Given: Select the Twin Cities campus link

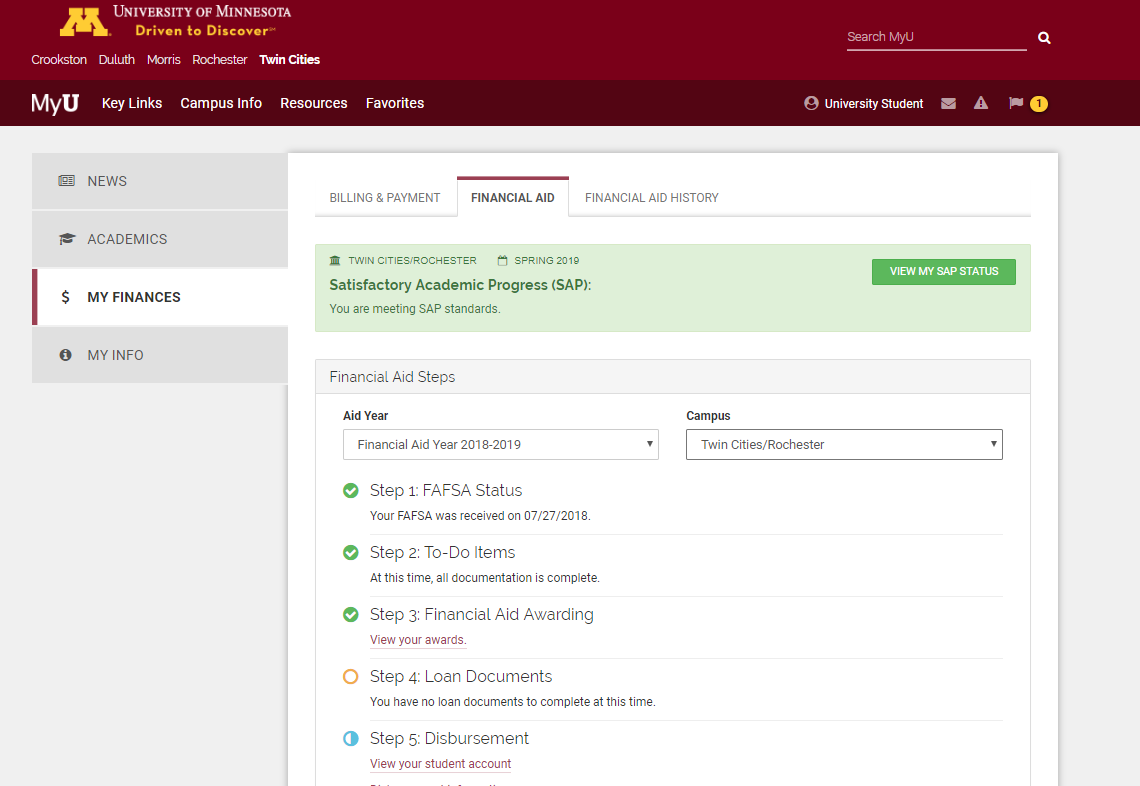Looking at the screenshot, I should (289, 60).
